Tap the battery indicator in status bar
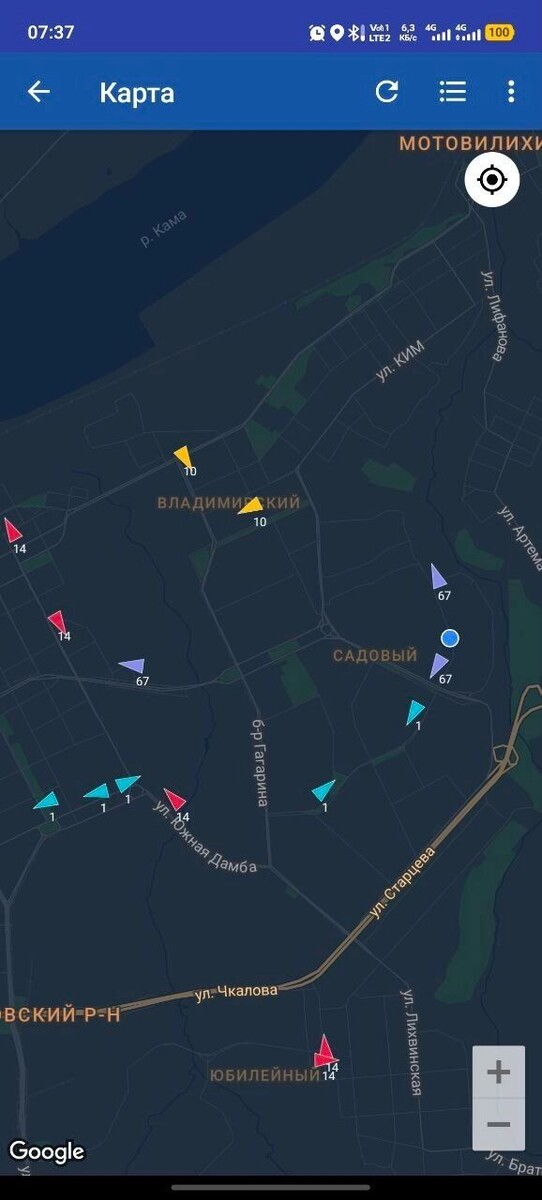The width and height of the screenshot is (542, 1200). pos(499,33)
